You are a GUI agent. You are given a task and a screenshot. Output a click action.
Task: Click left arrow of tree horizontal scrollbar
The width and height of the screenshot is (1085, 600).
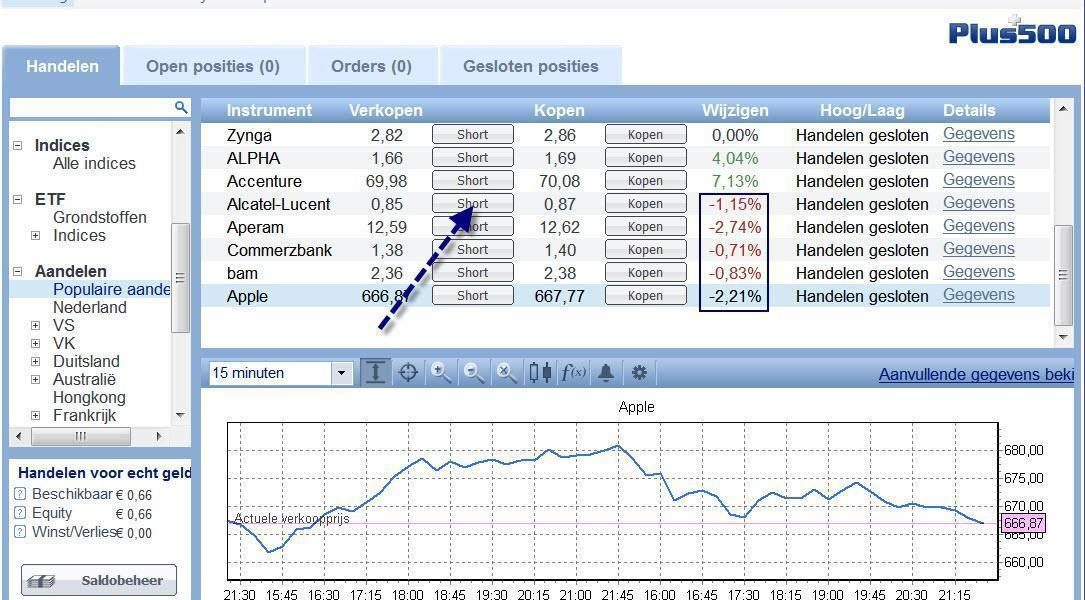(x=19, y=436)
